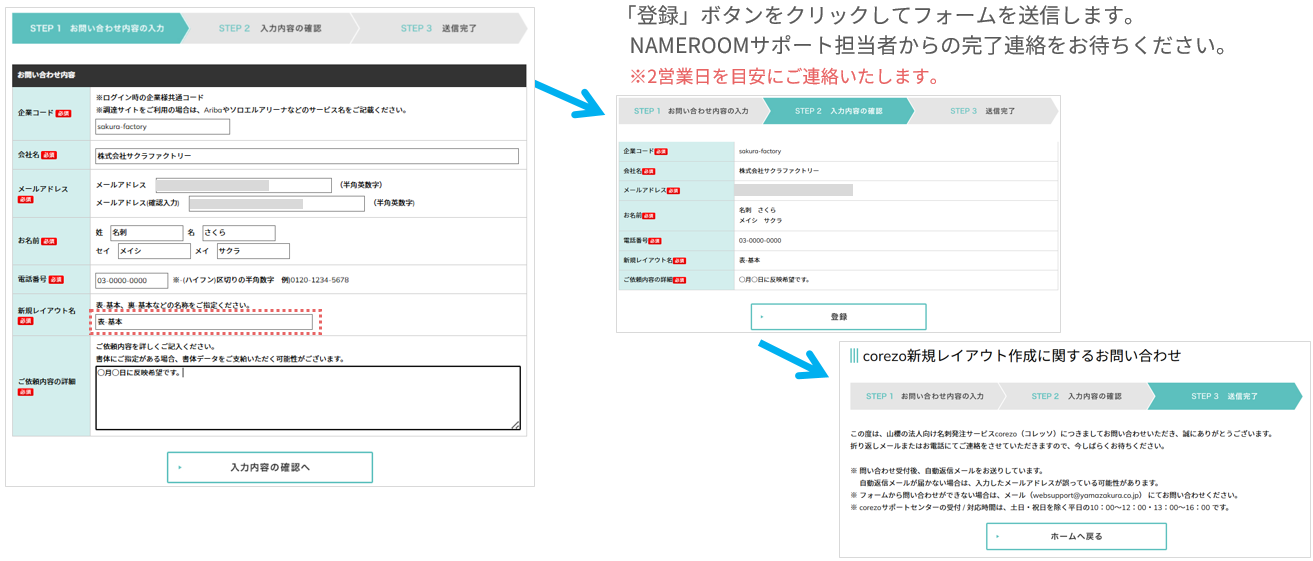Focus the 姓 field containing 名刺
The width and height of the screenshot is (1313, 561).
(146, 232)
